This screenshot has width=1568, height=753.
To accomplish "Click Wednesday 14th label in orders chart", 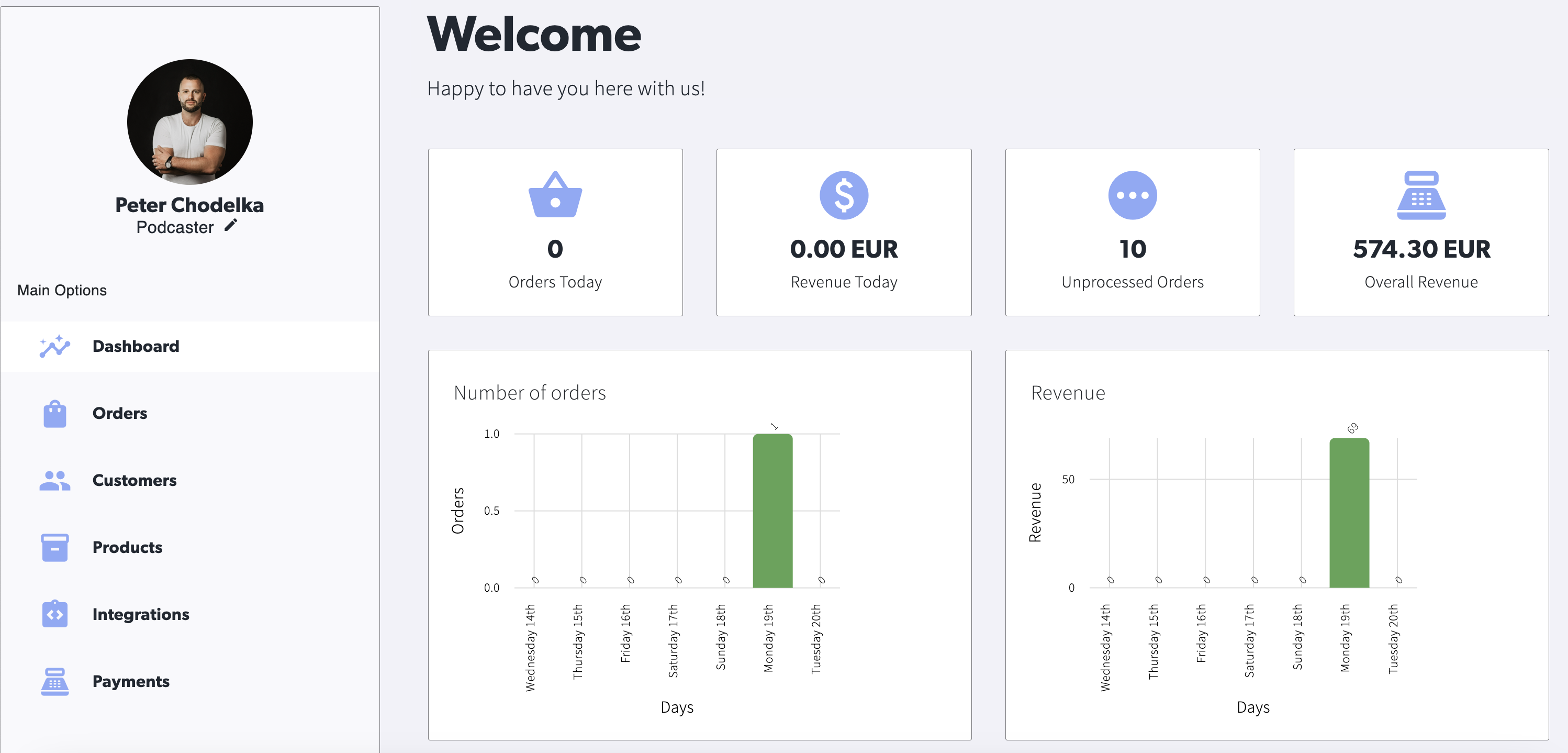I will click(530, 648).
